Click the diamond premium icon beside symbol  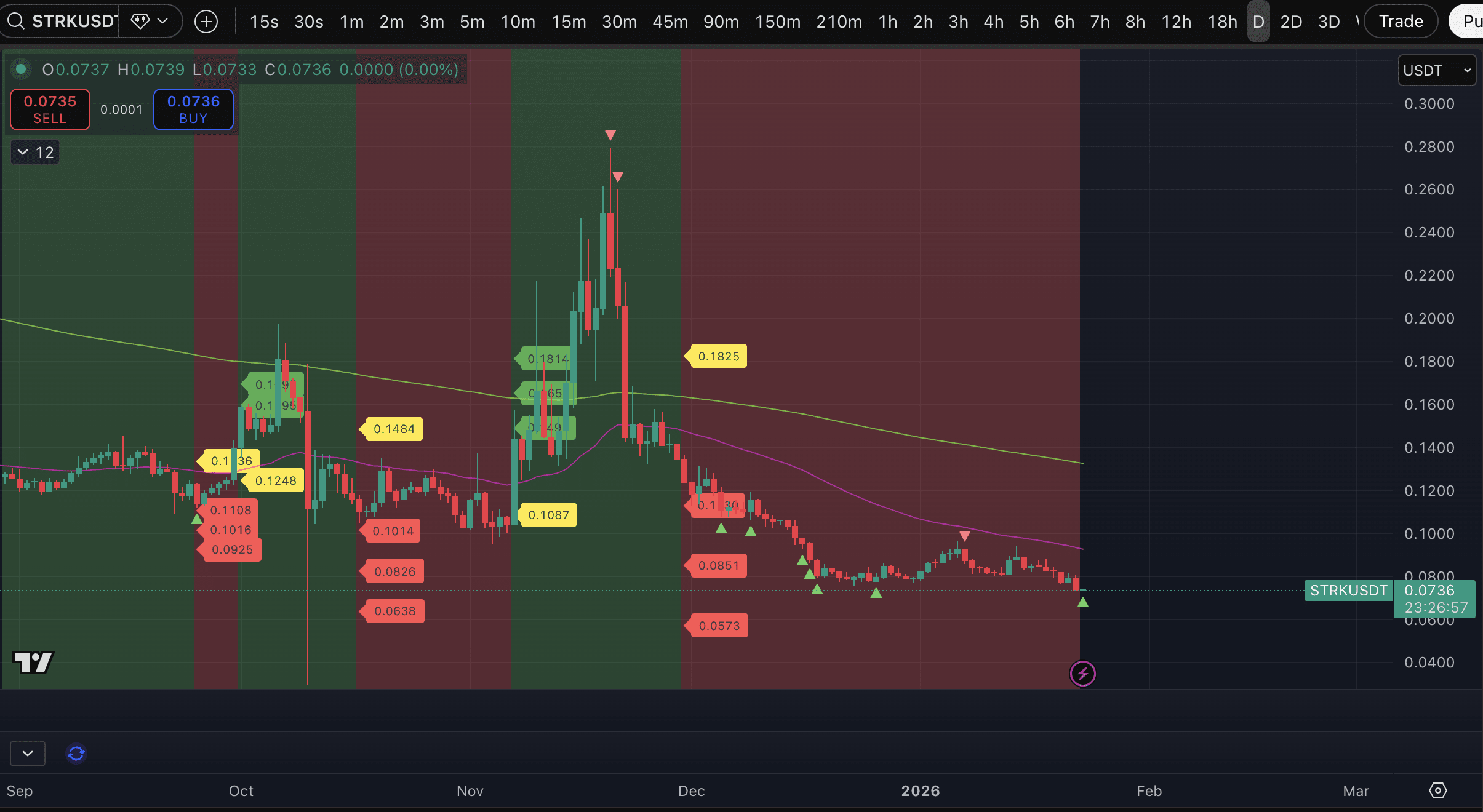pyautogui.click(x=140, y=22)
